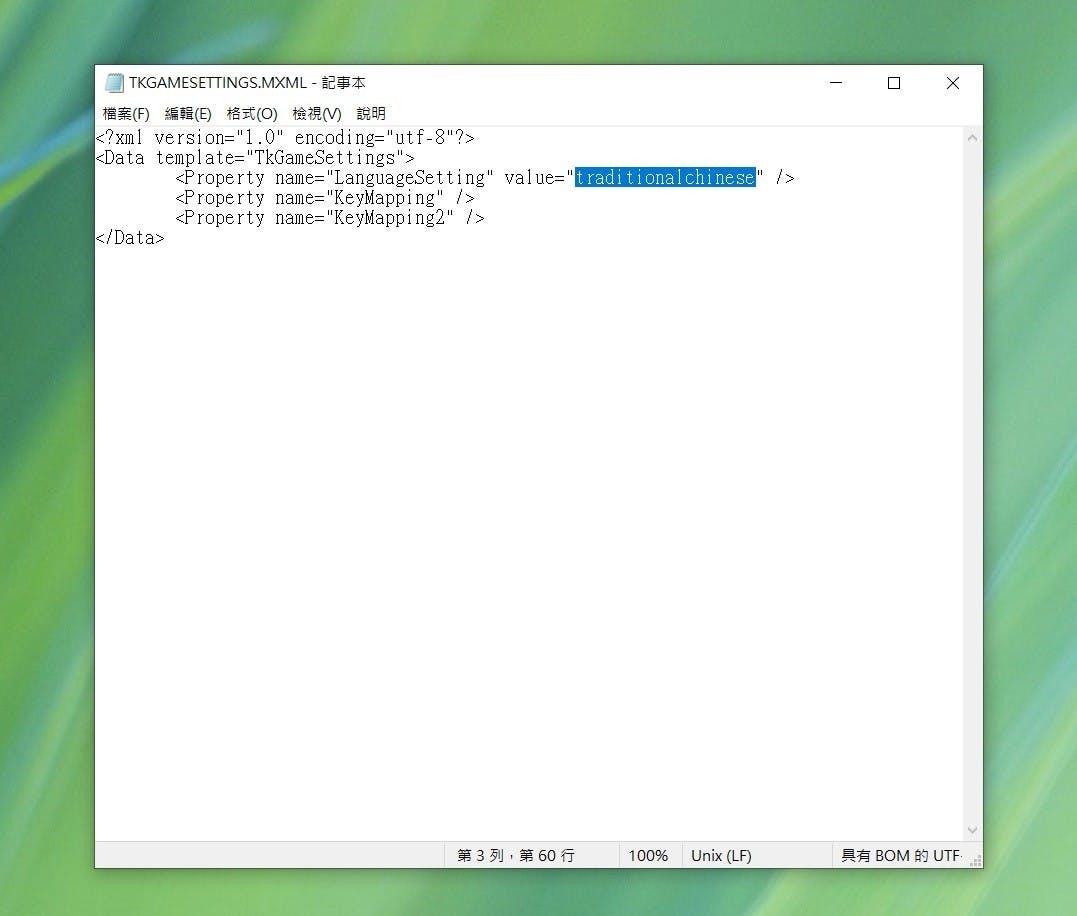Click the status bar position 第 3 列，第 60 行
The width and height of the screenshot is (1077, 916).
pos(516,856)
